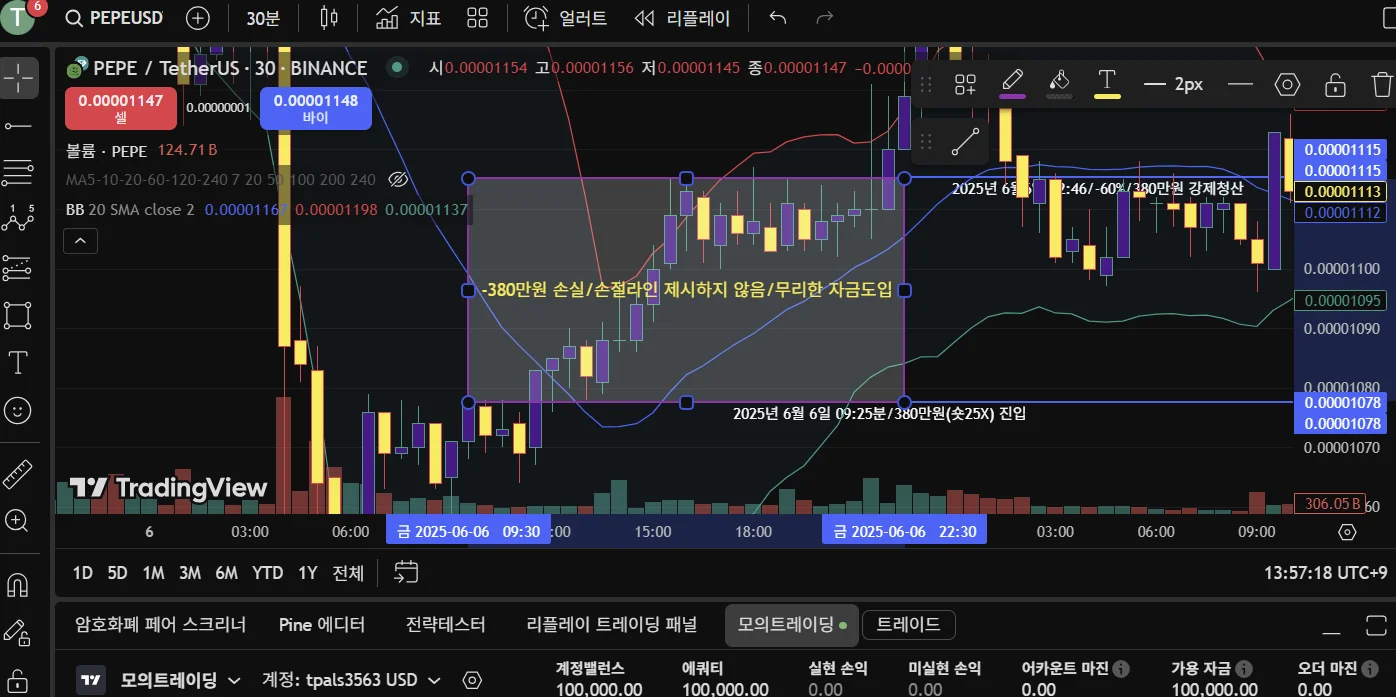Viewport: 1396px width, 697px height.
Task: Create an 얼러트 alert
Action: [x=566, y=18]
